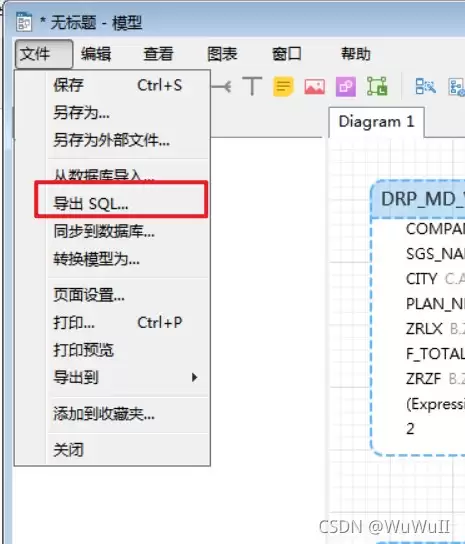Open the 文件 menu

tap(44, 54)
